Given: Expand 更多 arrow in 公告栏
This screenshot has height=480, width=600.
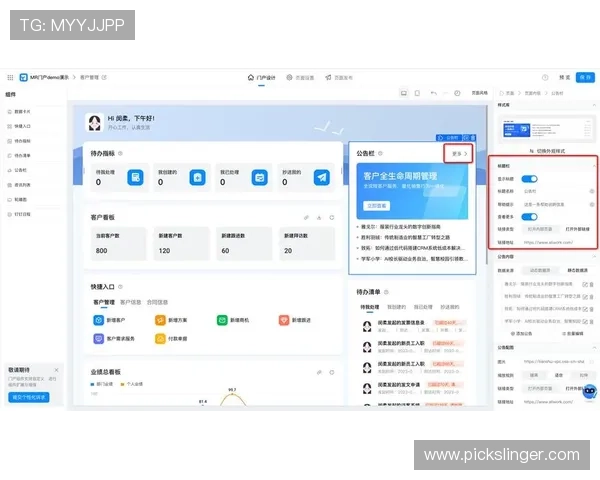Looking at the screenshot, I should (x=460, y=154).
